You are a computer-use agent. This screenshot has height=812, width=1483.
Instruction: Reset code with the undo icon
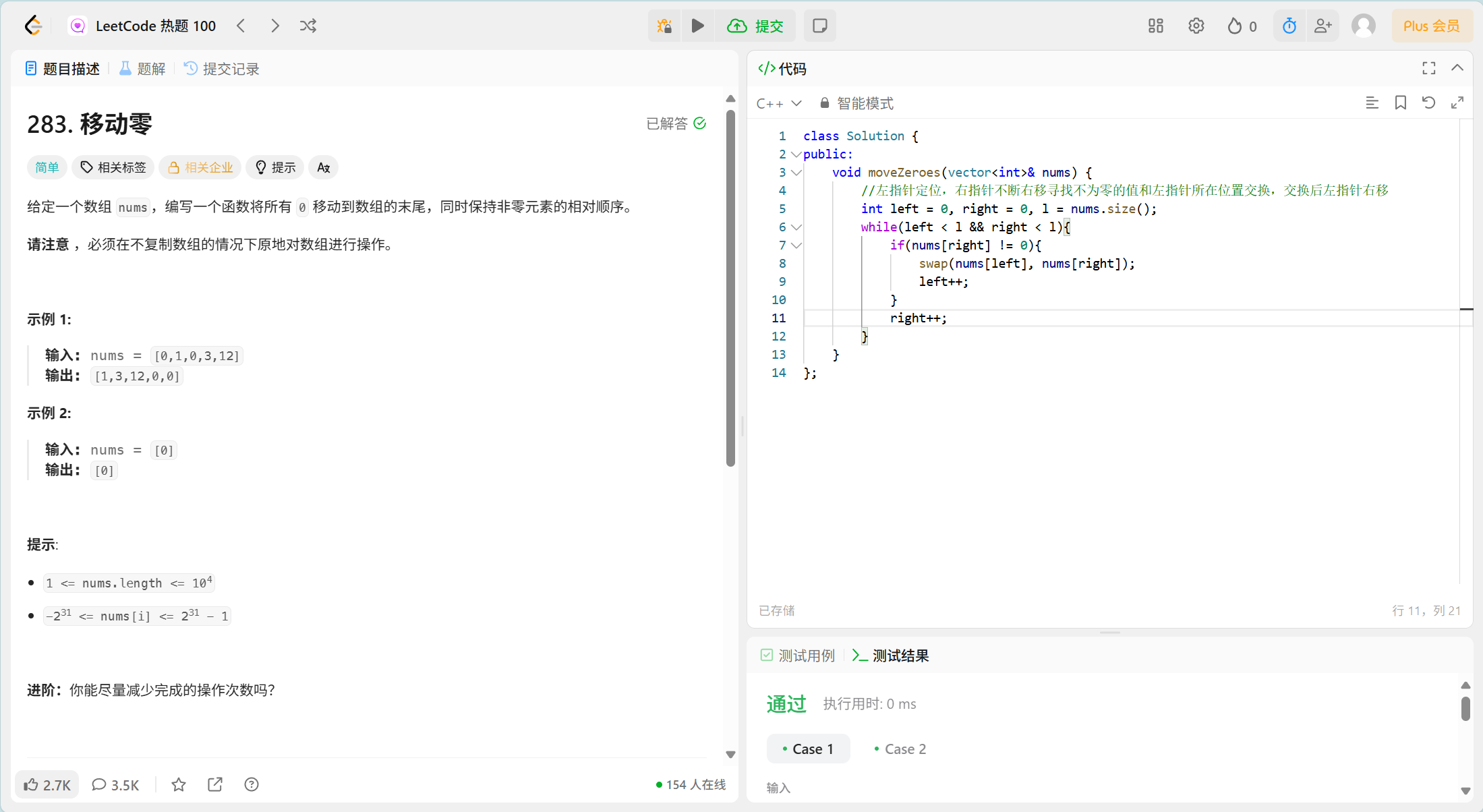pyautogui.click(x=1429, y=103)
